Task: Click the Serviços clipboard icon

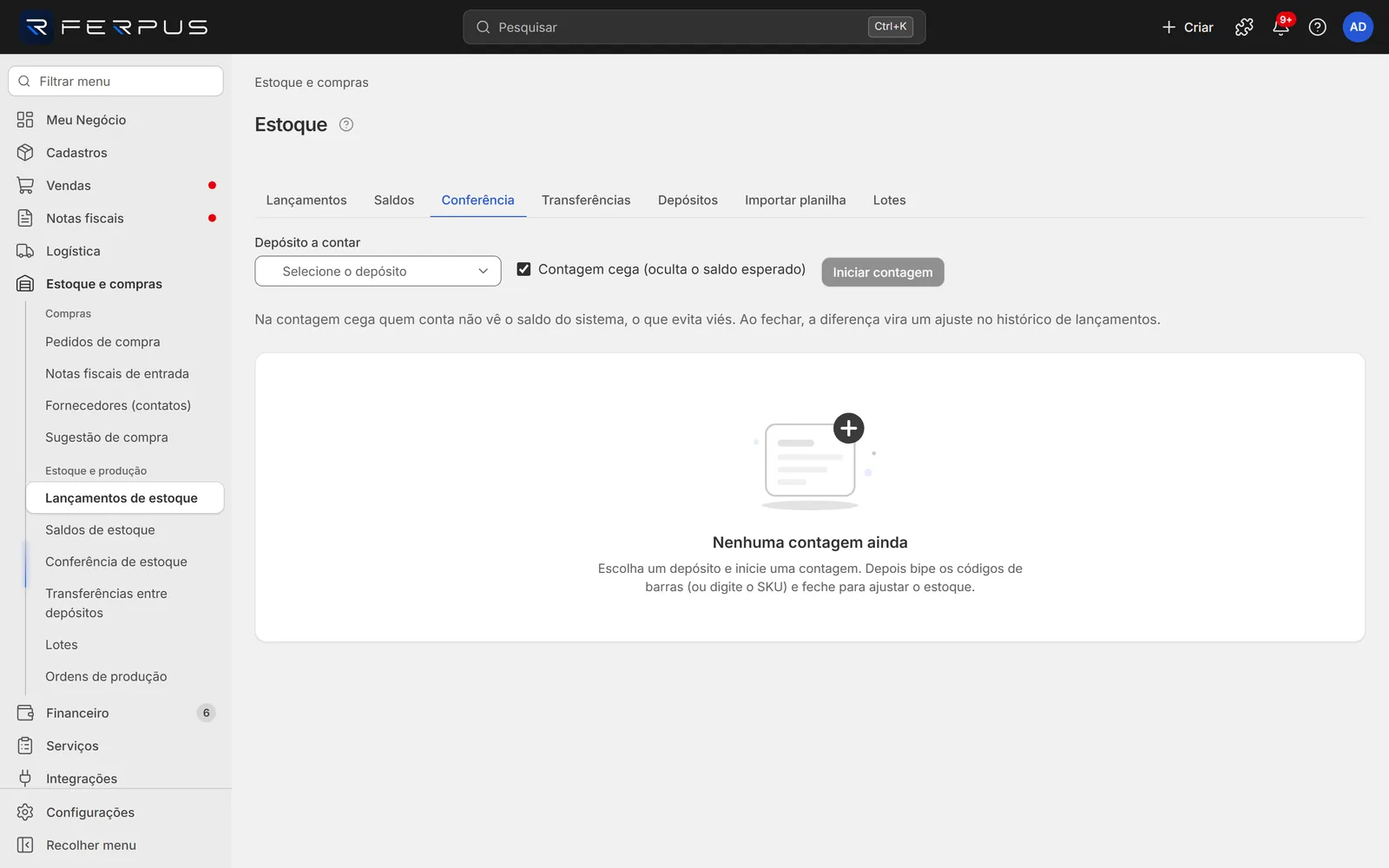Action: coord(25,746)
